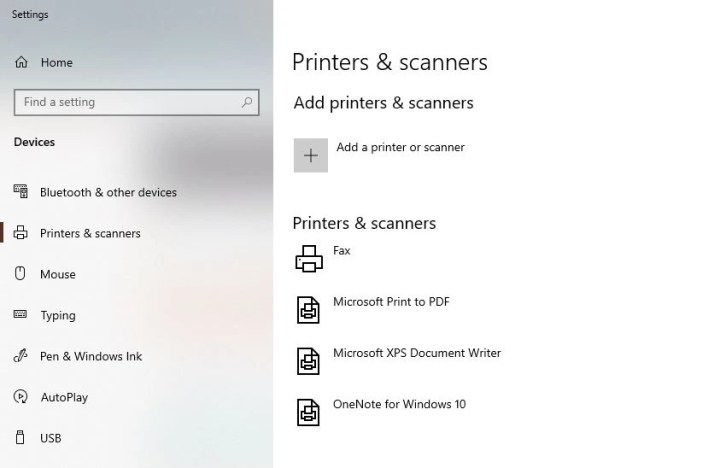726x468 pixels.
Task: Click the Mouse icon in sidebar
Action: click(20, 273)
